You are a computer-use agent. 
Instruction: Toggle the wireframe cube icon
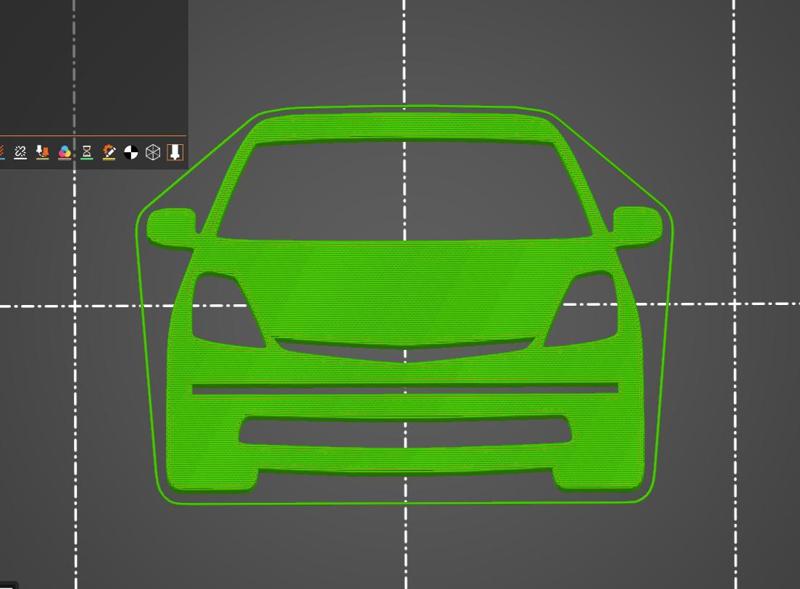153,152
